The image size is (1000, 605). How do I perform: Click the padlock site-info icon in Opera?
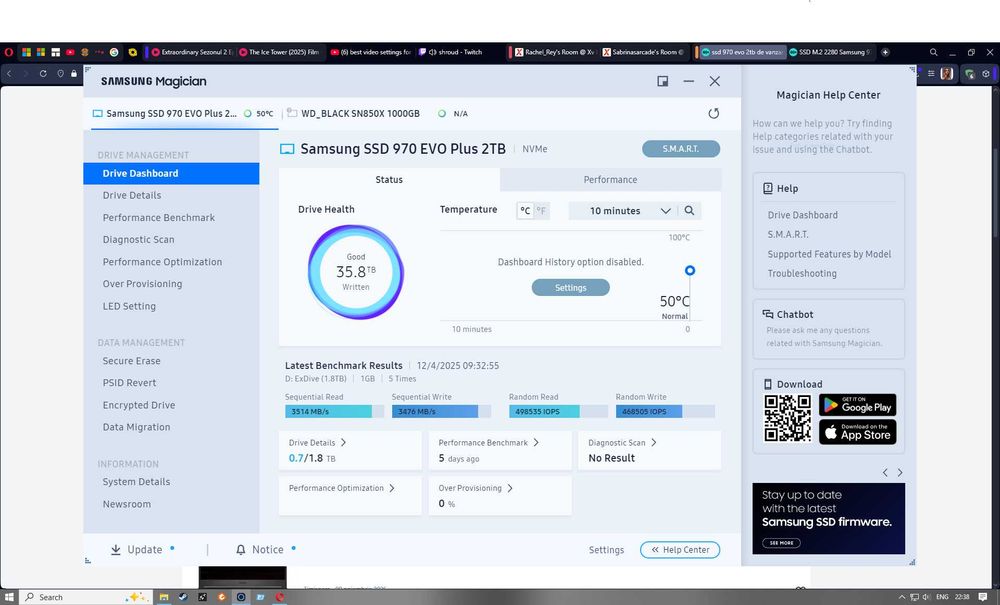coord(74,73)
